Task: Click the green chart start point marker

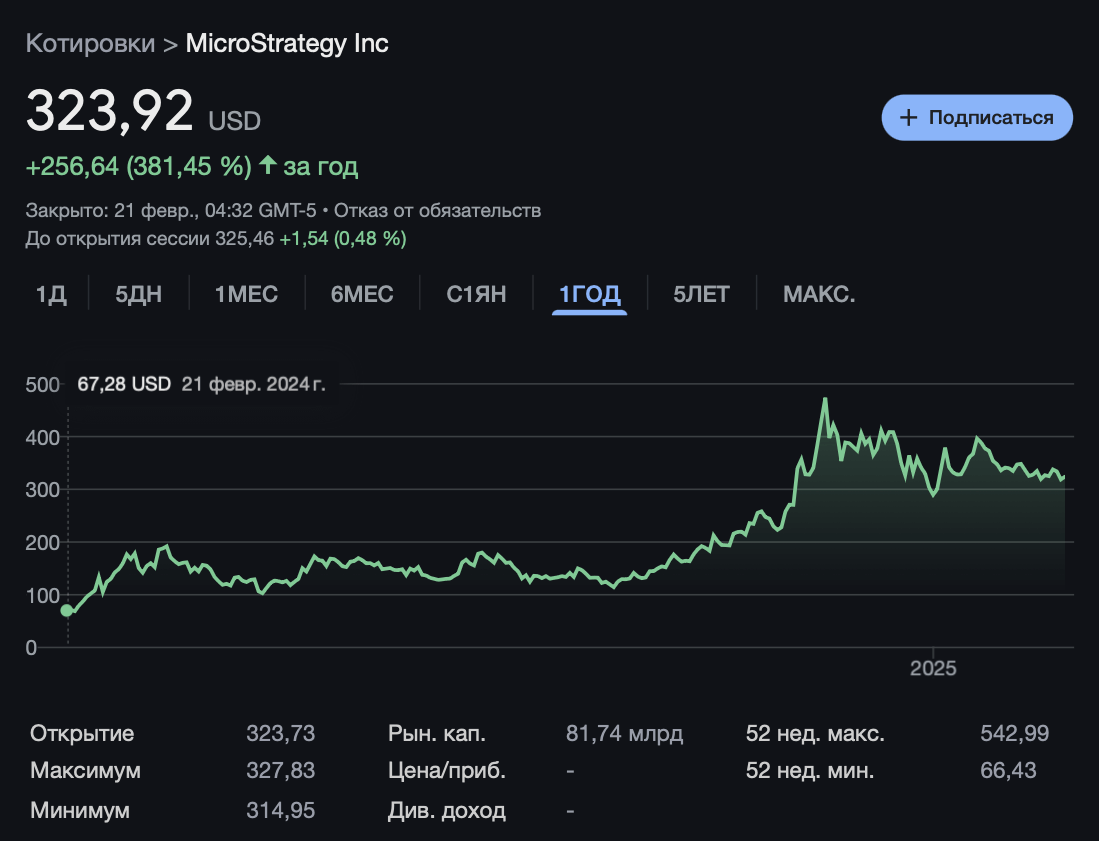Action: click(67, 610)
